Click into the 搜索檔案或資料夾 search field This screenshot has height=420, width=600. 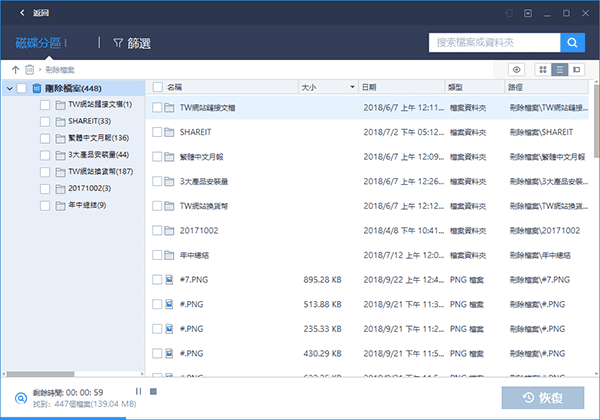click(x=493, y=43)
